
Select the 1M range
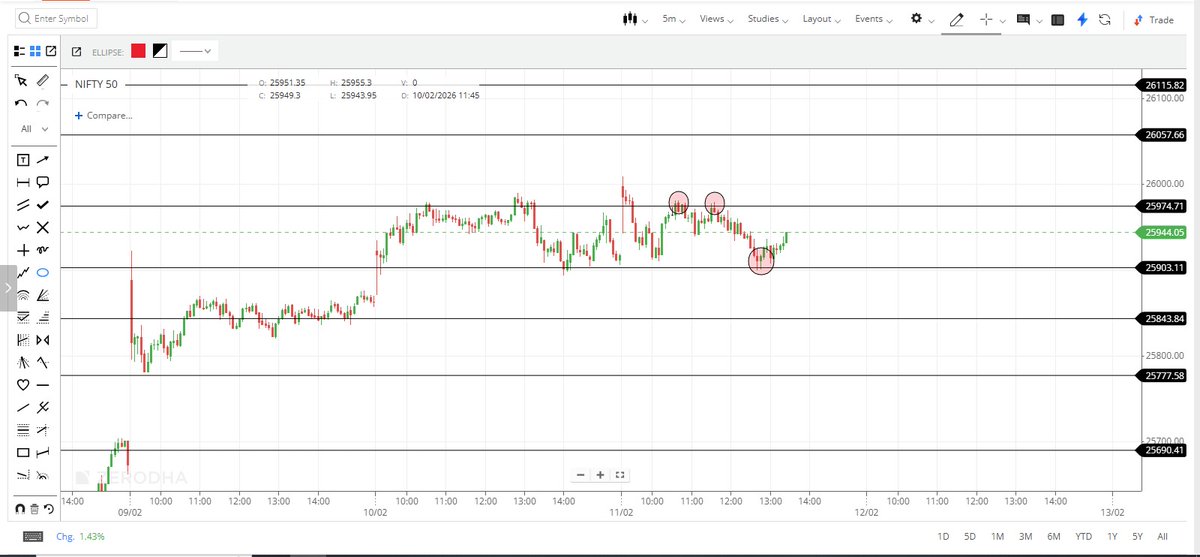tap(998, 537)
